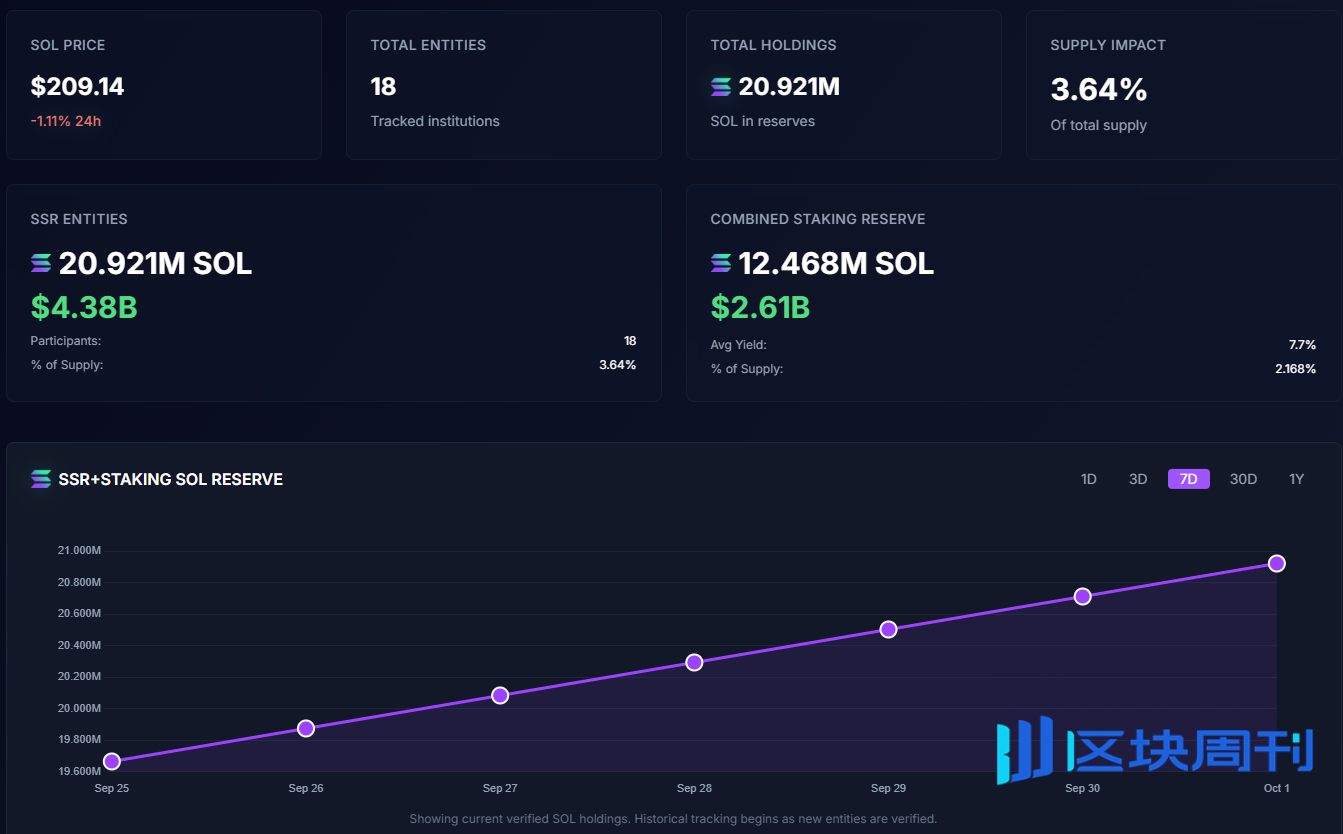Click the Sep 27 chart marker
This screenshot has height=834, width=1343.
point(500,695)
